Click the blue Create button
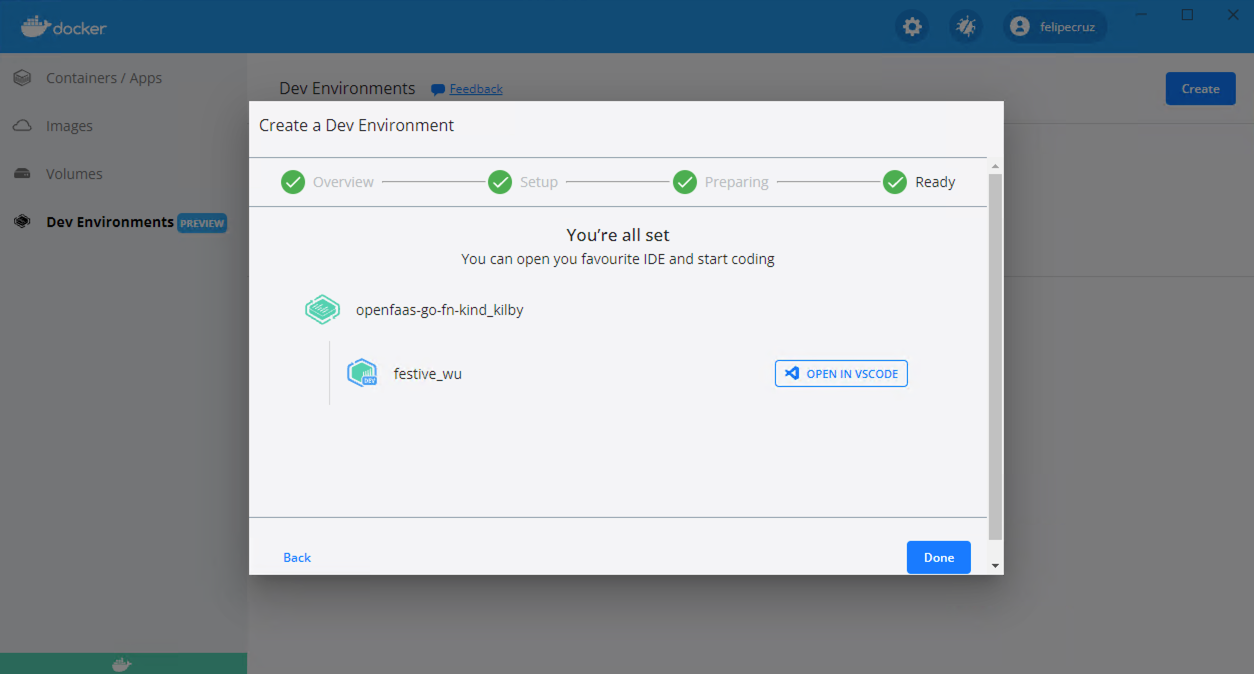The height and width of the screenshot is (674, 1254). pyautogui.click(x=1200, y=88)
